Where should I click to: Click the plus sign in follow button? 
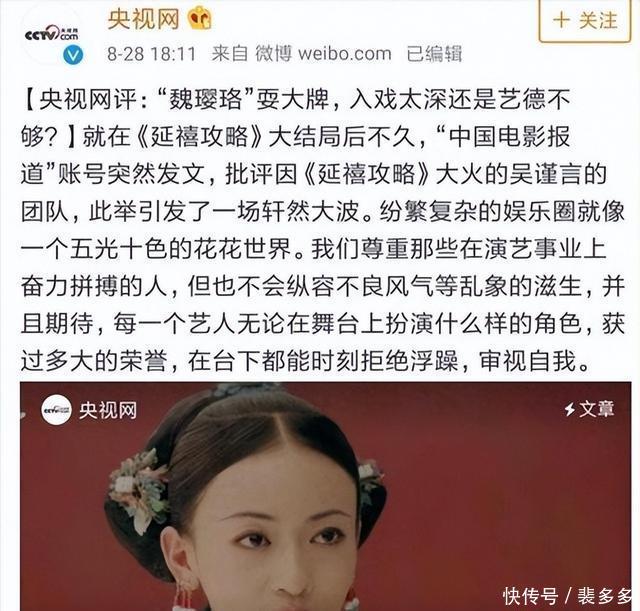[x=561, y=20]
